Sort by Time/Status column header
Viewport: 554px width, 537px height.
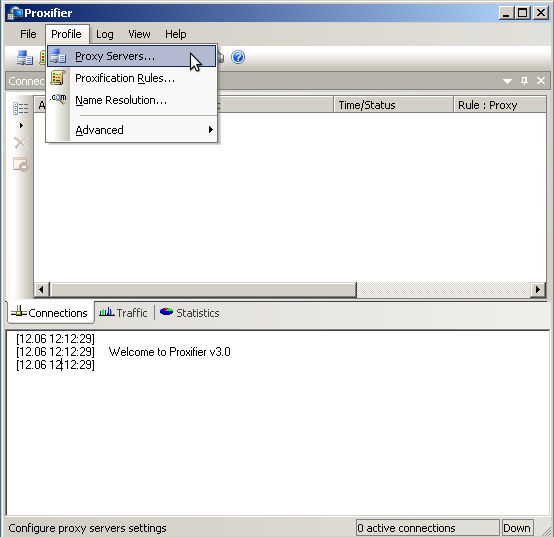(393, 105)
